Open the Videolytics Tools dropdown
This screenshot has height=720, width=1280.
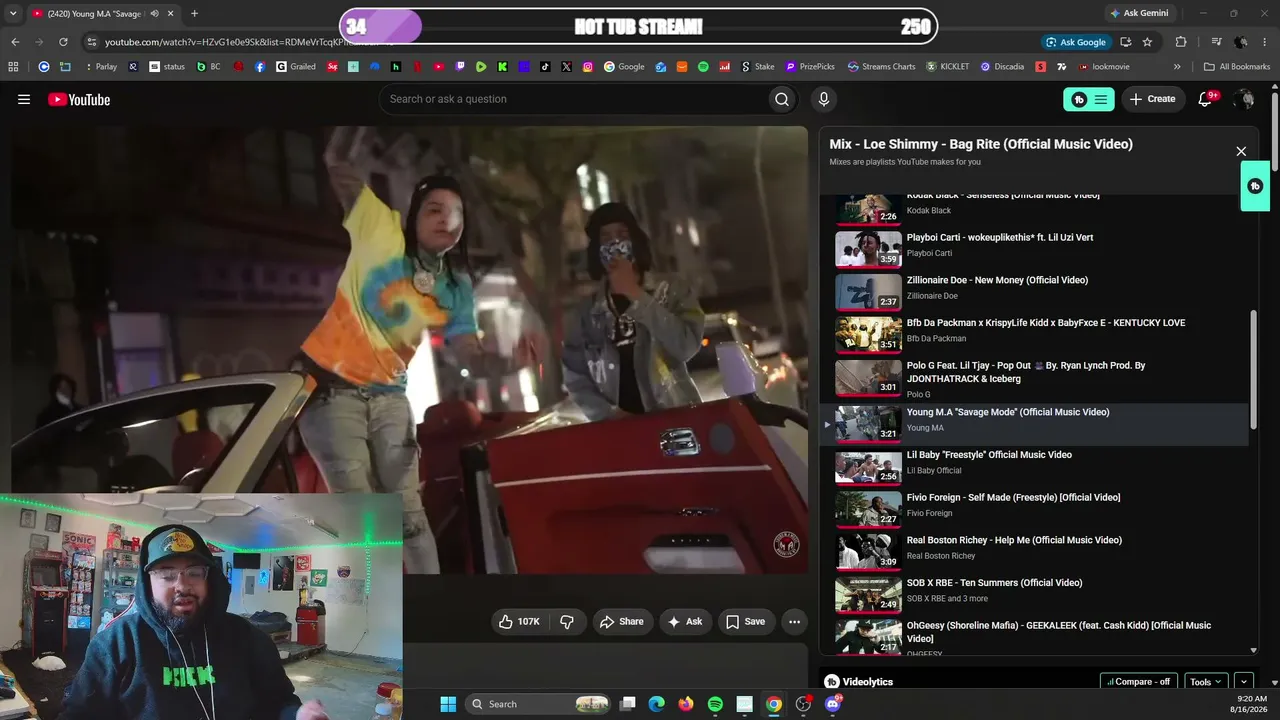(x=1206, y=682)
